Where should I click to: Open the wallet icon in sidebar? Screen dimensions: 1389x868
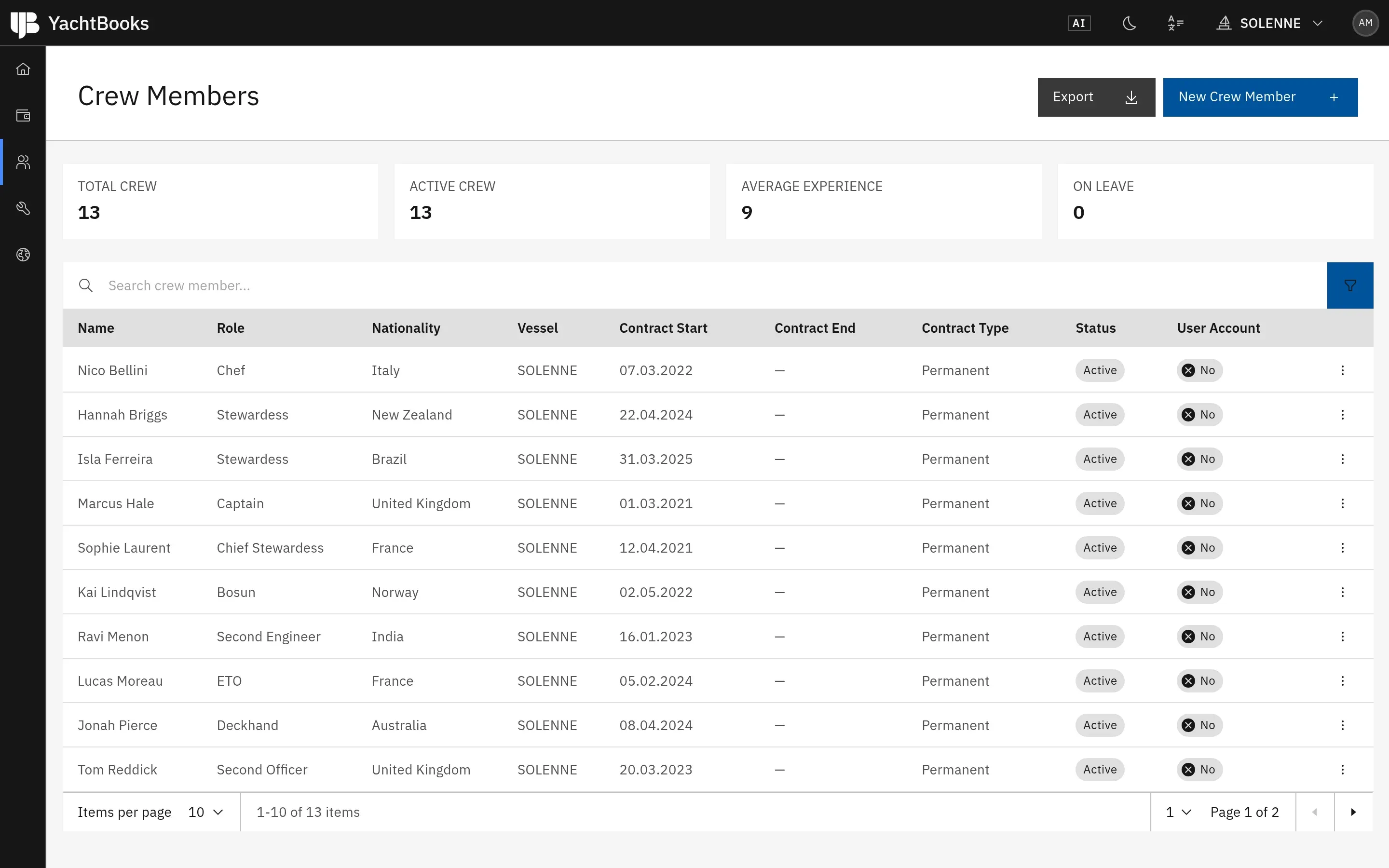coord(23,116)
